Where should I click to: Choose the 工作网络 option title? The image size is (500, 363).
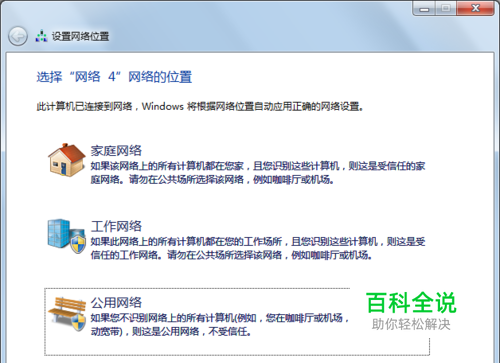click(116, 226)
